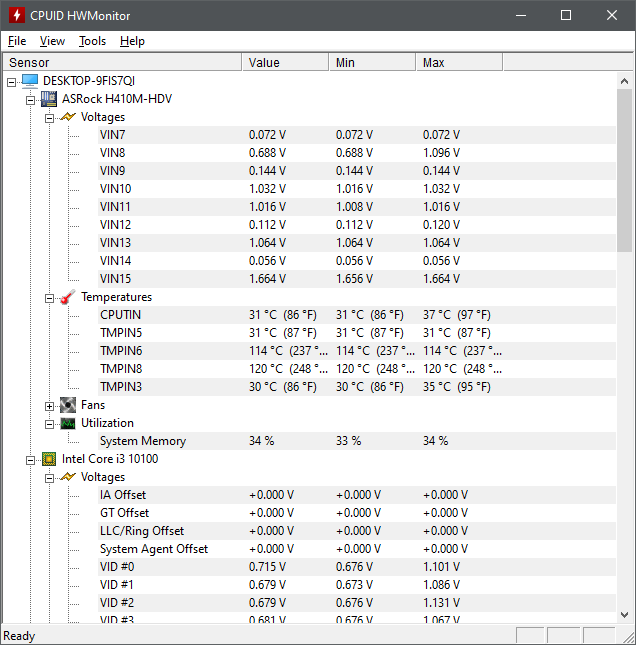Select the VIN7 voltage row
The width and height of the screenshot is (636, 645).
pos(357,135)
